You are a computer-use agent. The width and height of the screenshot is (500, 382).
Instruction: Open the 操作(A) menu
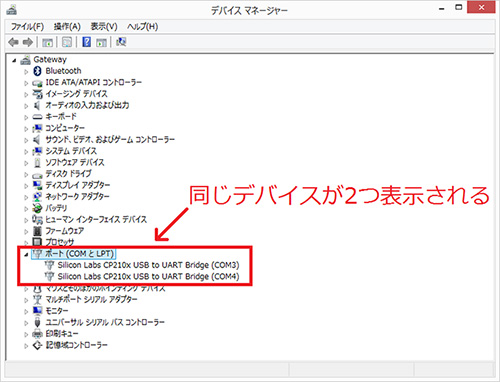click(67, 26)
